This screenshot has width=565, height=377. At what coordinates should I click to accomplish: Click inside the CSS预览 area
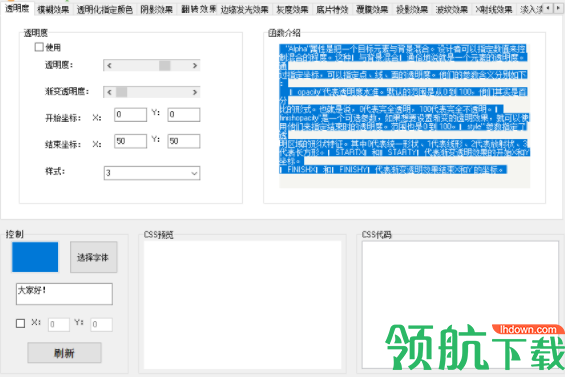click(243, 305)
